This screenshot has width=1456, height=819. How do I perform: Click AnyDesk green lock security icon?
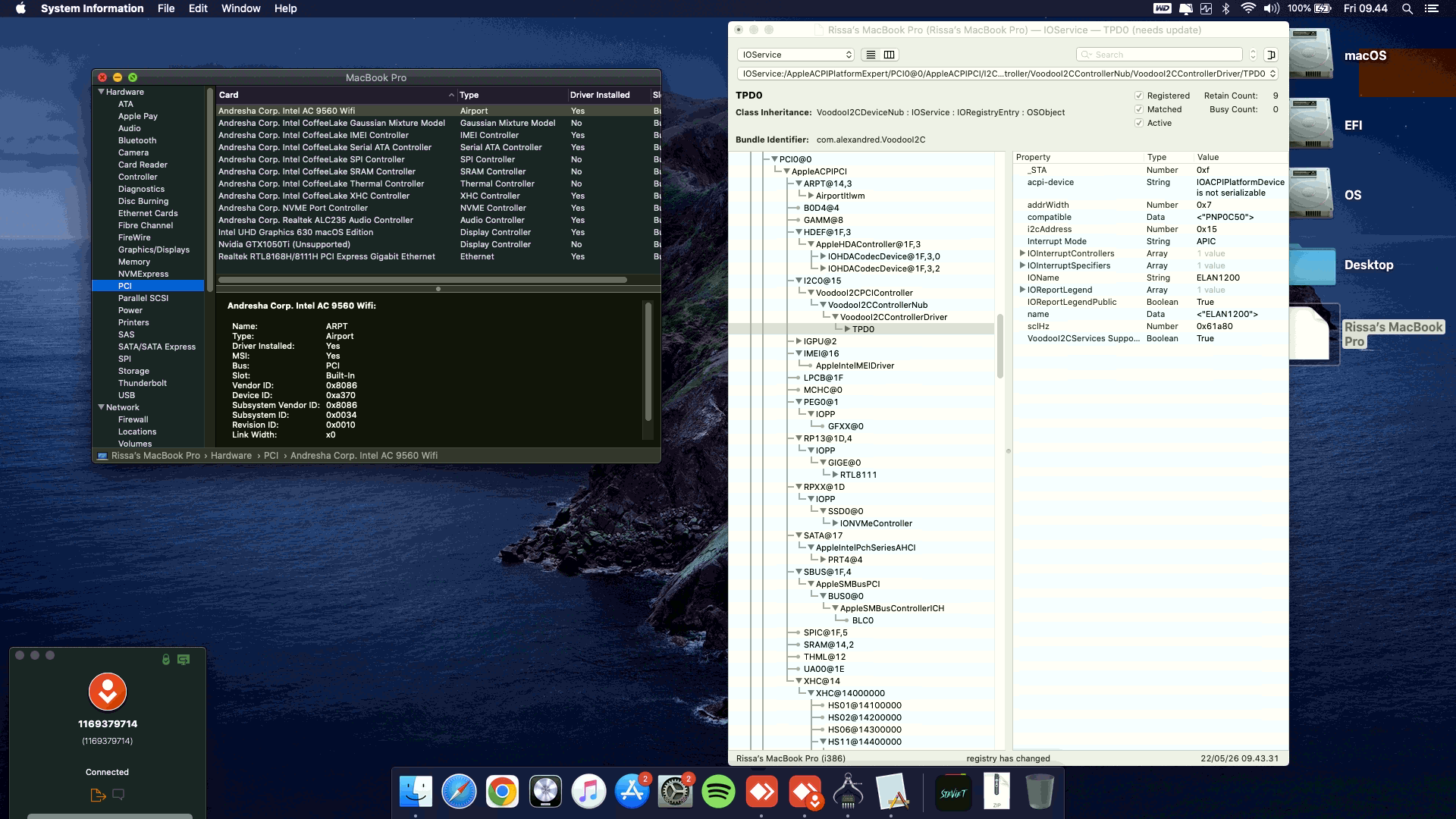point(165,660)
